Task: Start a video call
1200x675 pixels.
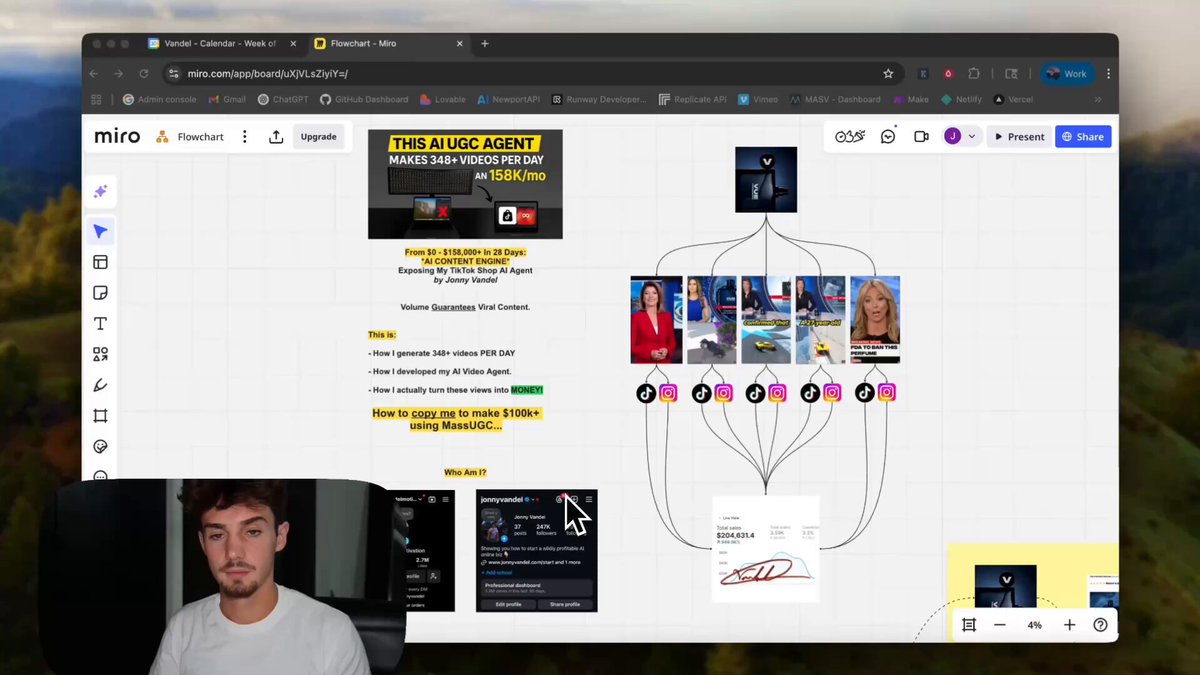Action: pos(921,137)
